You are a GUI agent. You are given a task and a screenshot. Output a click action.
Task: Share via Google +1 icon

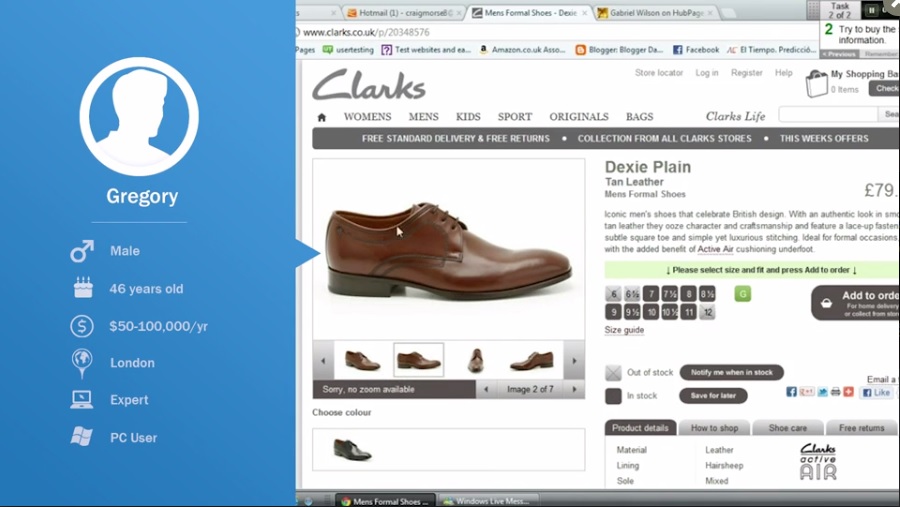point(806,392)
